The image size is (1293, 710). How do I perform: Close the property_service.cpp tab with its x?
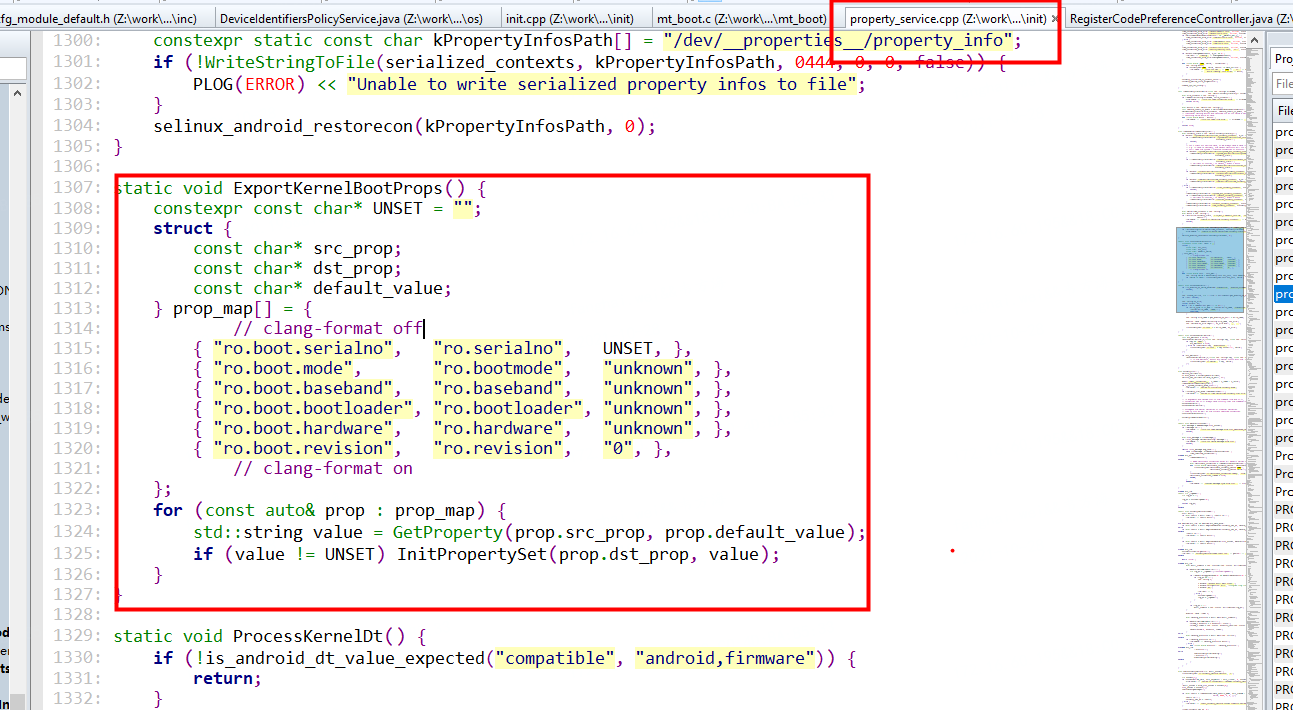[1056, 18]
